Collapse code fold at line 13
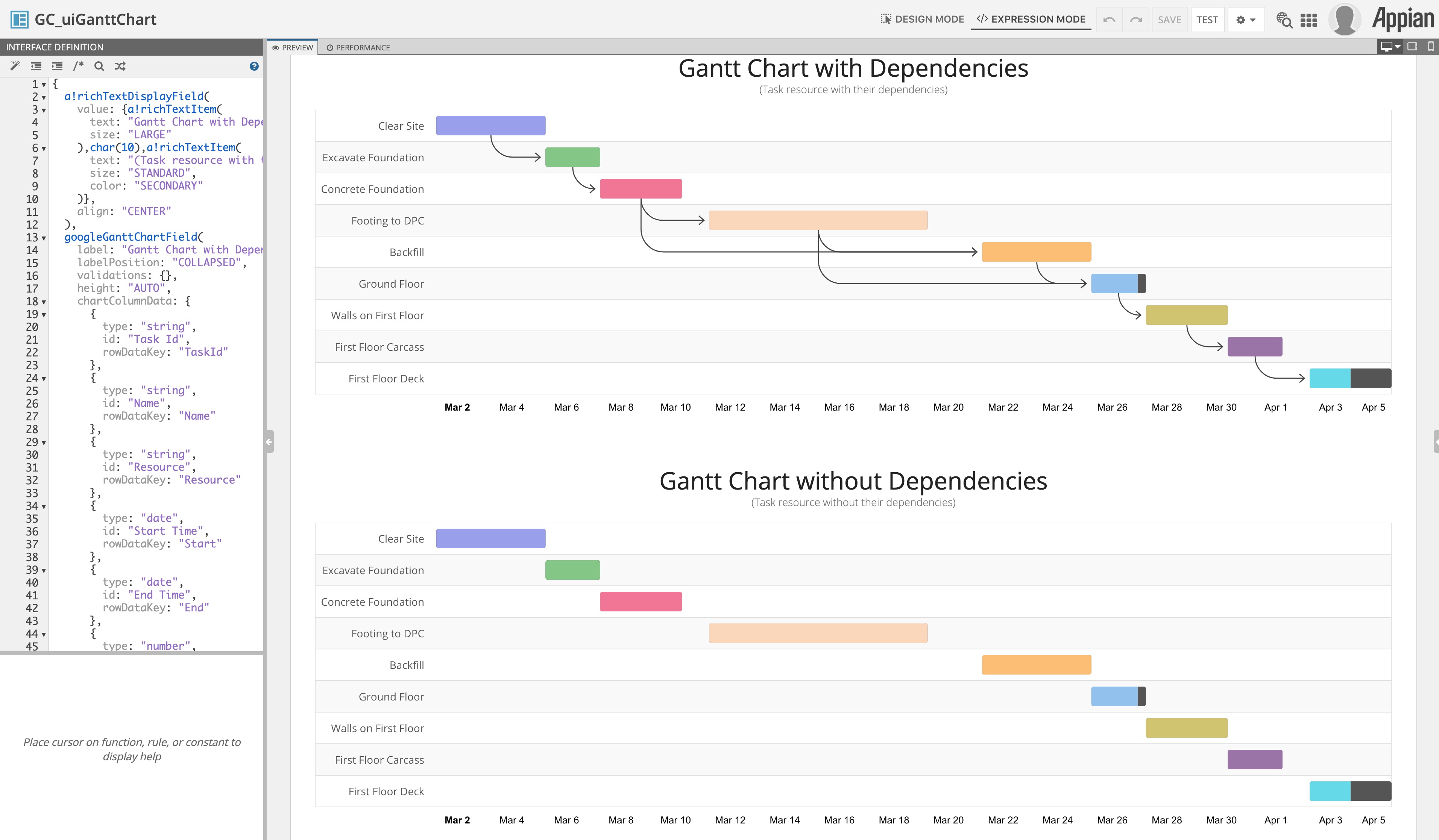Viewport: 1439px width, 840px height. tap(44, 238)
